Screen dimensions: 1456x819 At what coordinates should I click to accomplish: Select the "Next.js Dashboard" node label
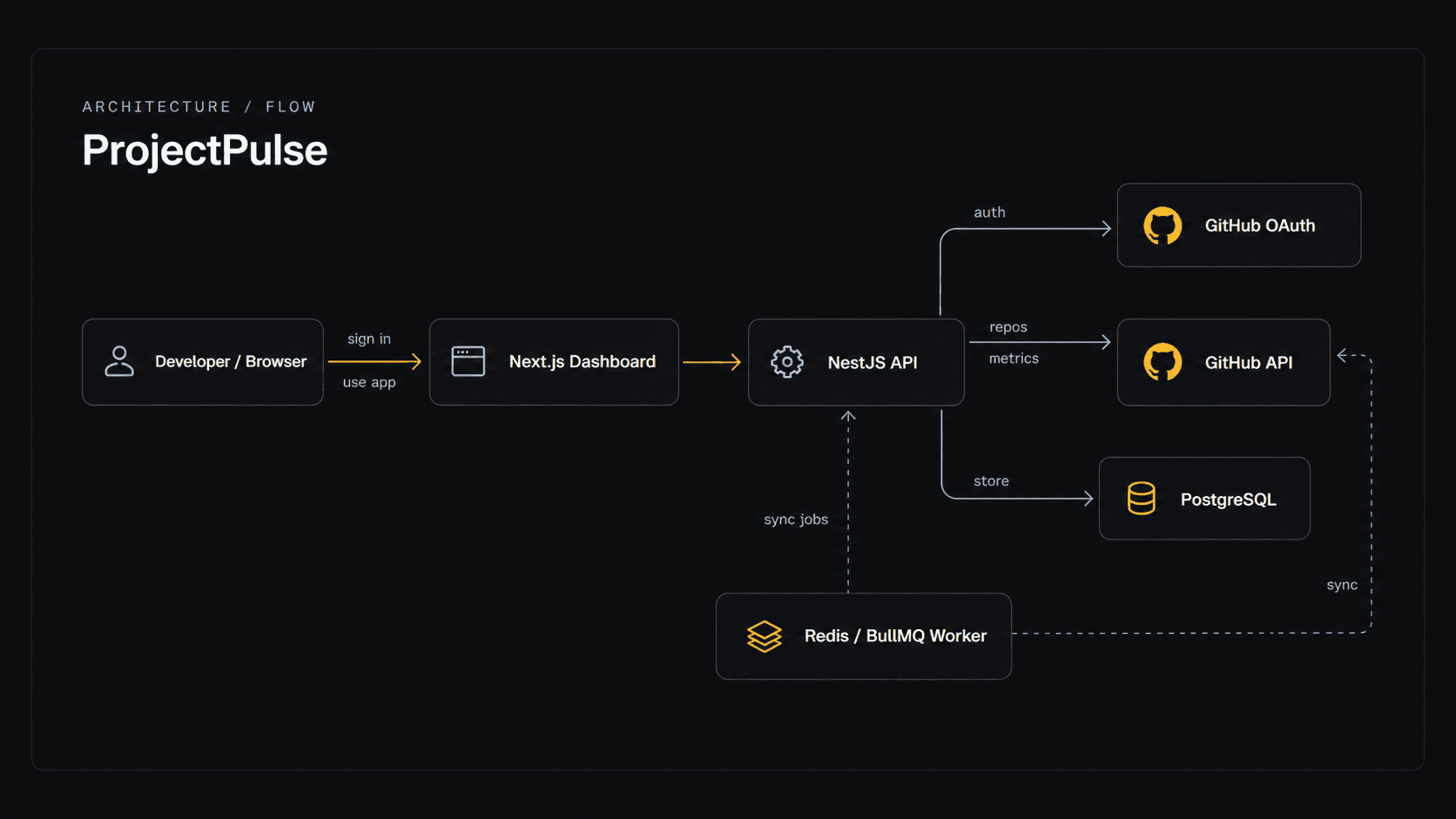(582, 361)
